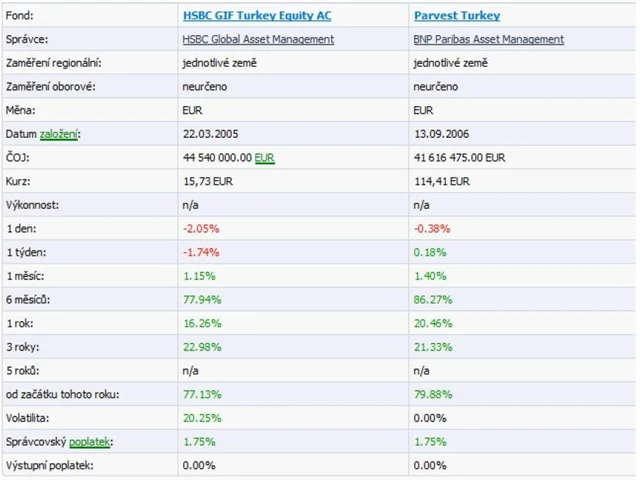Viewport: 640px width, 480px height.
Task: Click the 77.94% six-month performance value
Action: (x=201, y=299)
